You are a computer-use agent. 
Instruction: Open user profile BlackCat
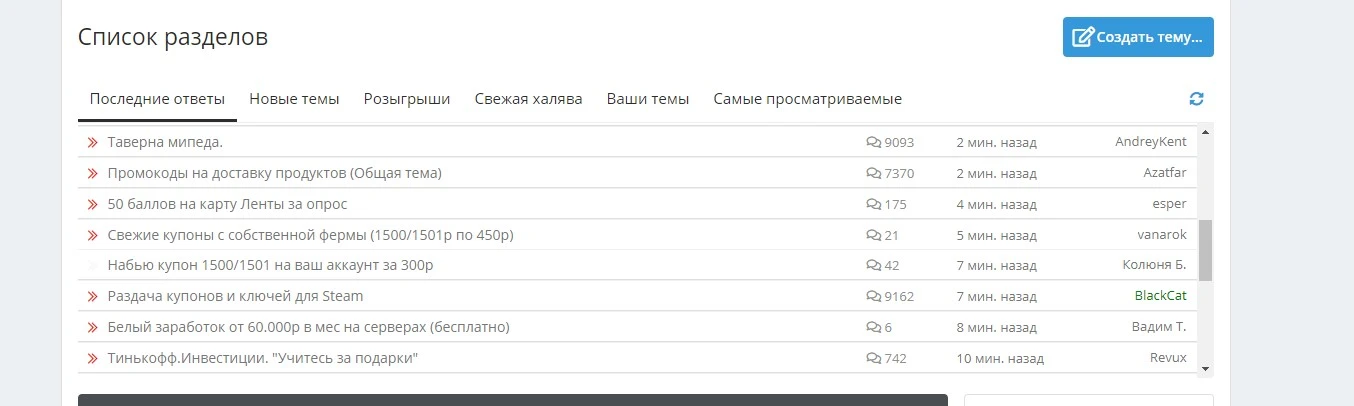(1160, 296)
